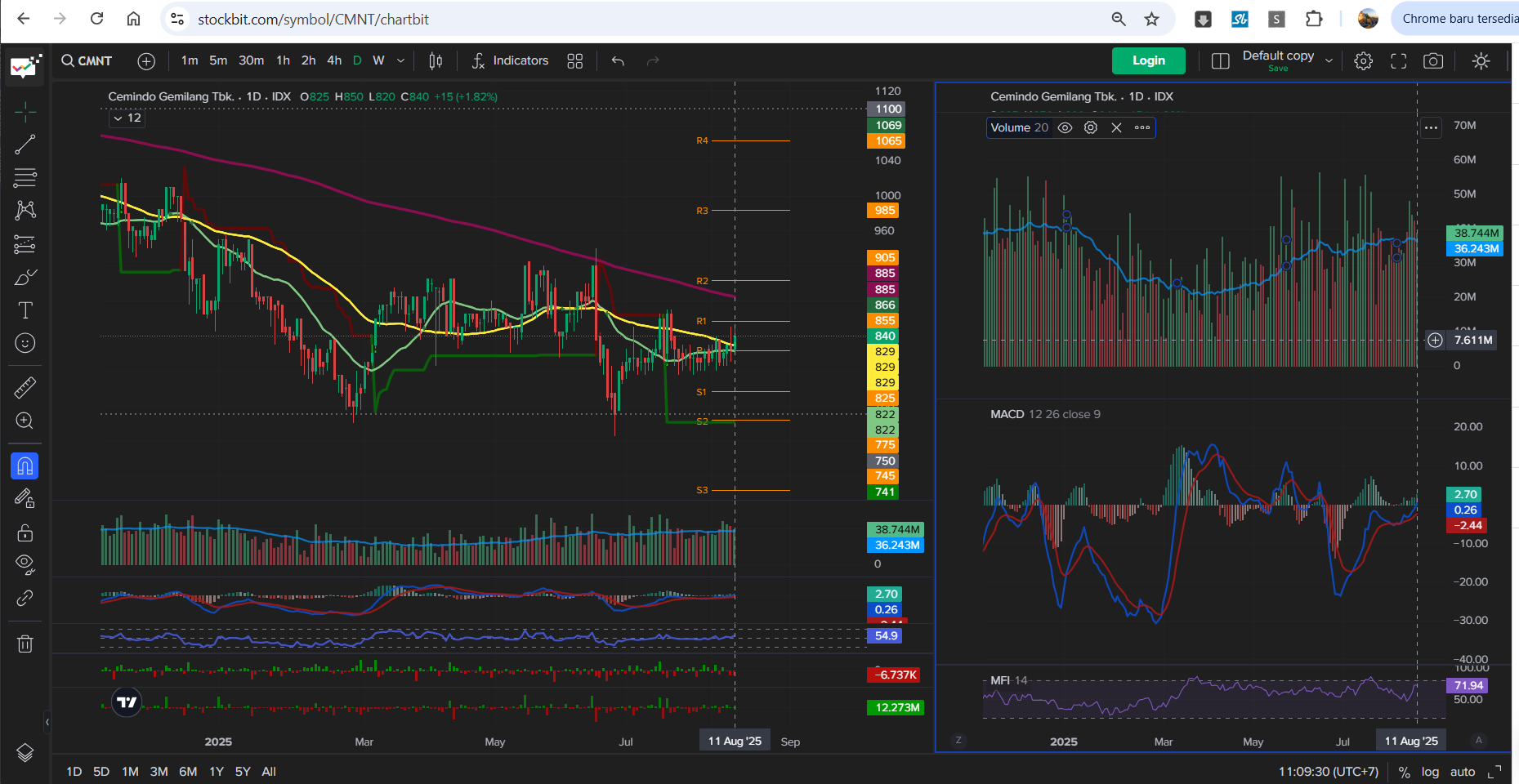Collapse the left drawing toolbar arrow
The width and height of the screenshot is (1519, 784).
tap(47, 722)
